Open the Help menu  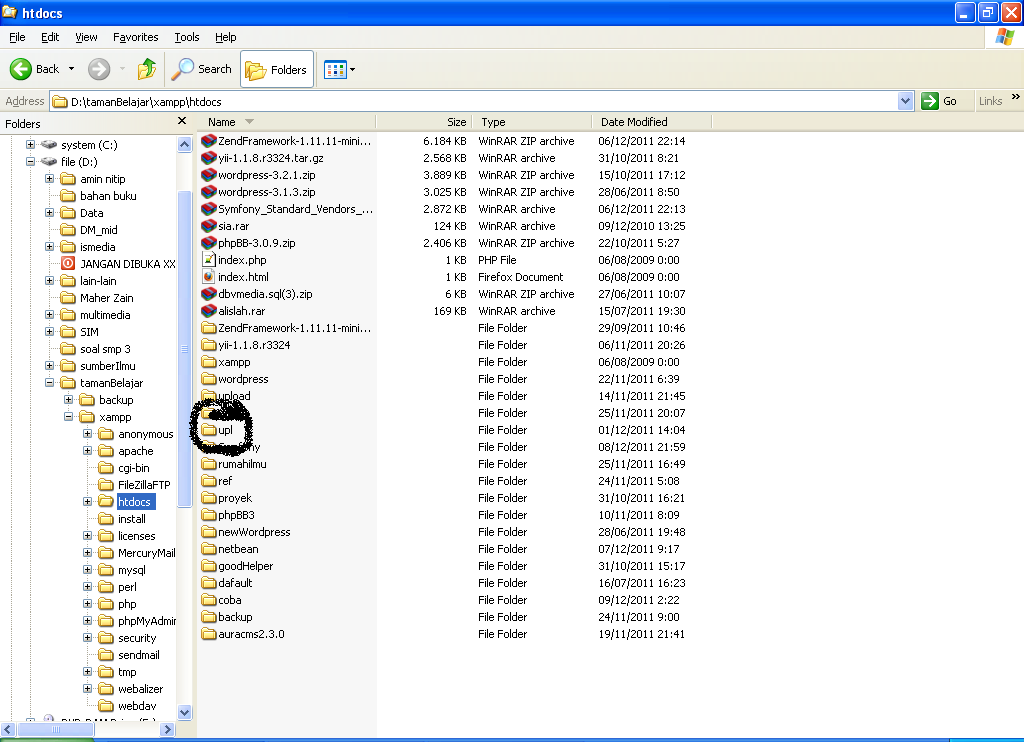(226, 37)
